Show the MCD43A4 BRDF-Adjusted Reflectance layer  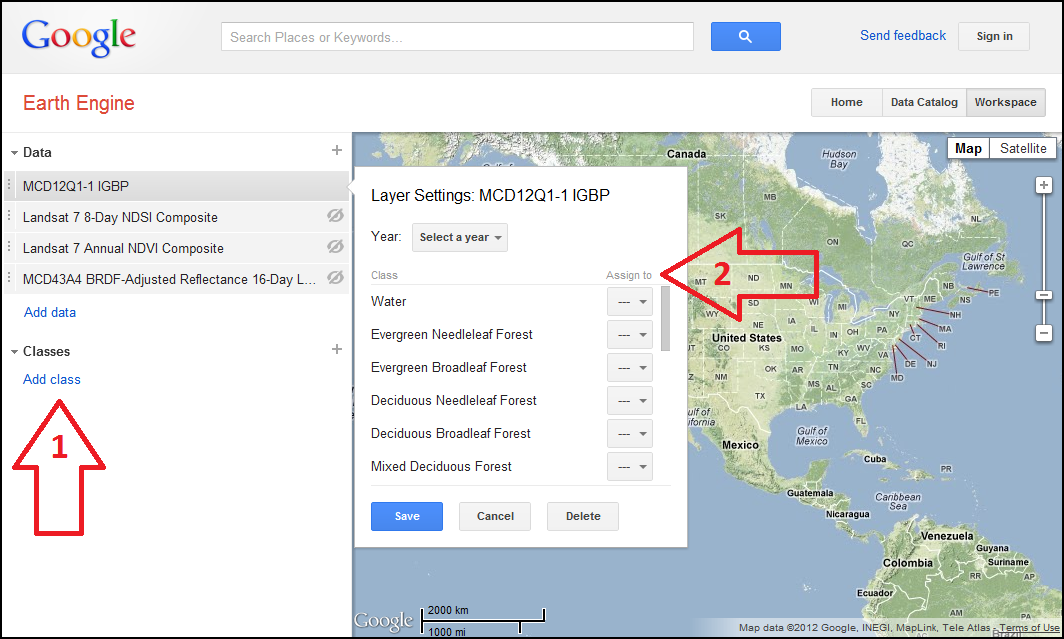point(335,277)
